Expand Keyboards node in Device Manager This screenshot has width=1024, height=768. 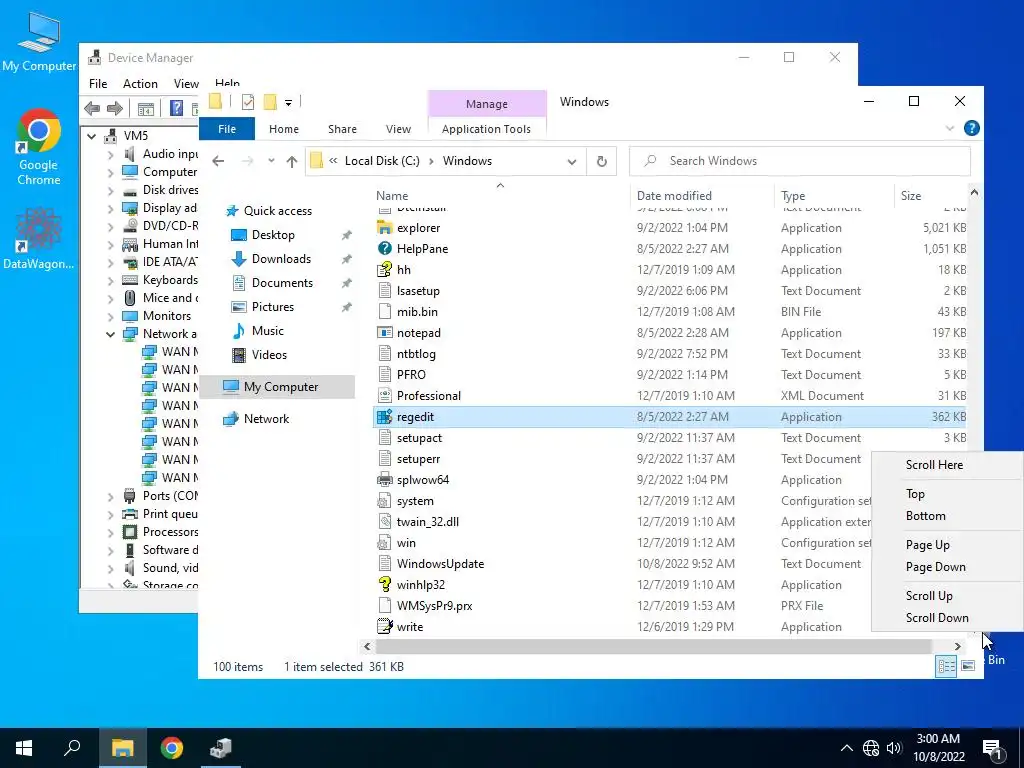(x=110, y=281)
